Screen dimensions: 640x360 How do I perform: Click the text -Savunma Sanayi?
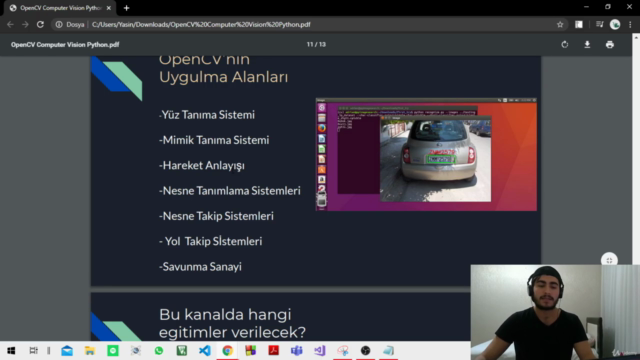200,267
